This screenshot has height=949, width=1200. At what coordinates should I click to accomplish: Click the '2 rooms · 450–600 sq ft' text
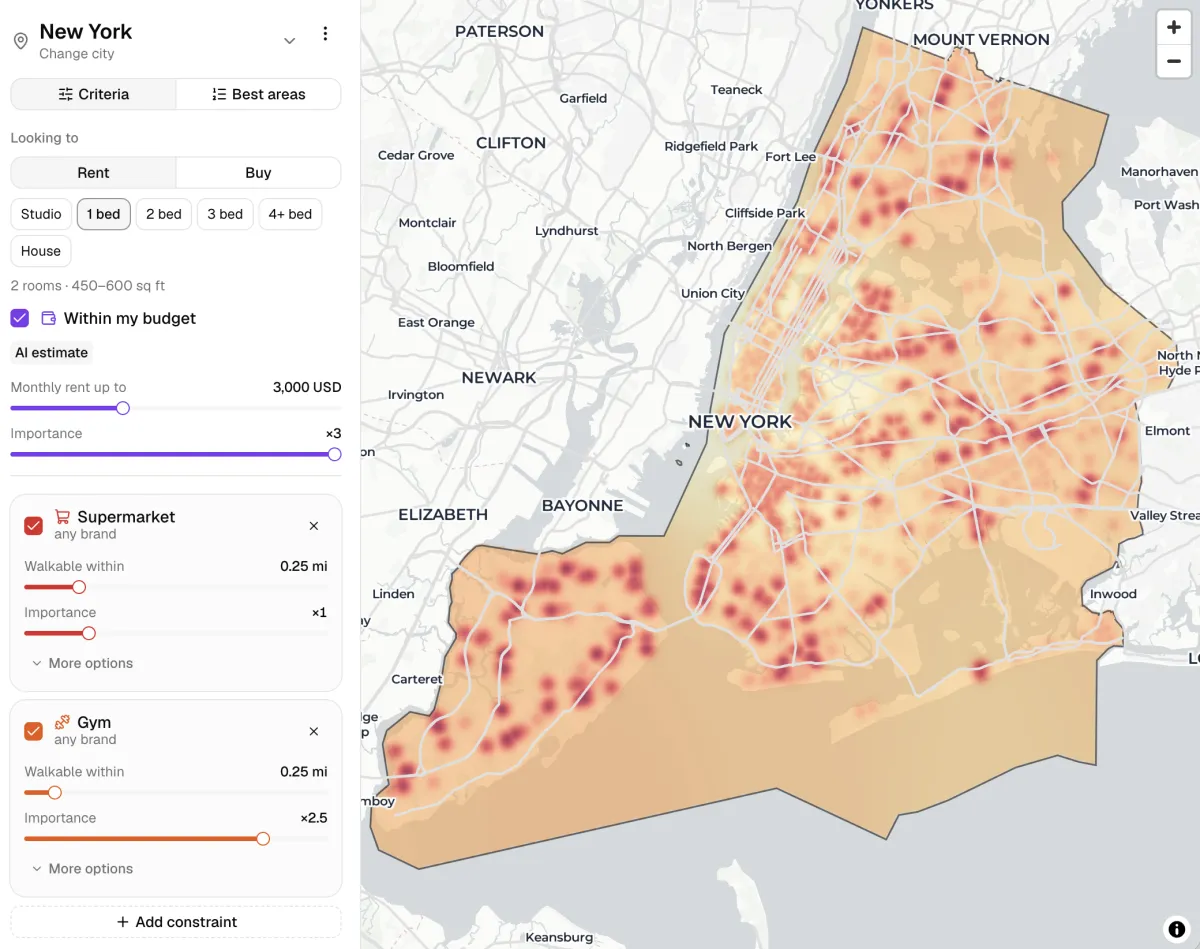click(x=88, y=286)
